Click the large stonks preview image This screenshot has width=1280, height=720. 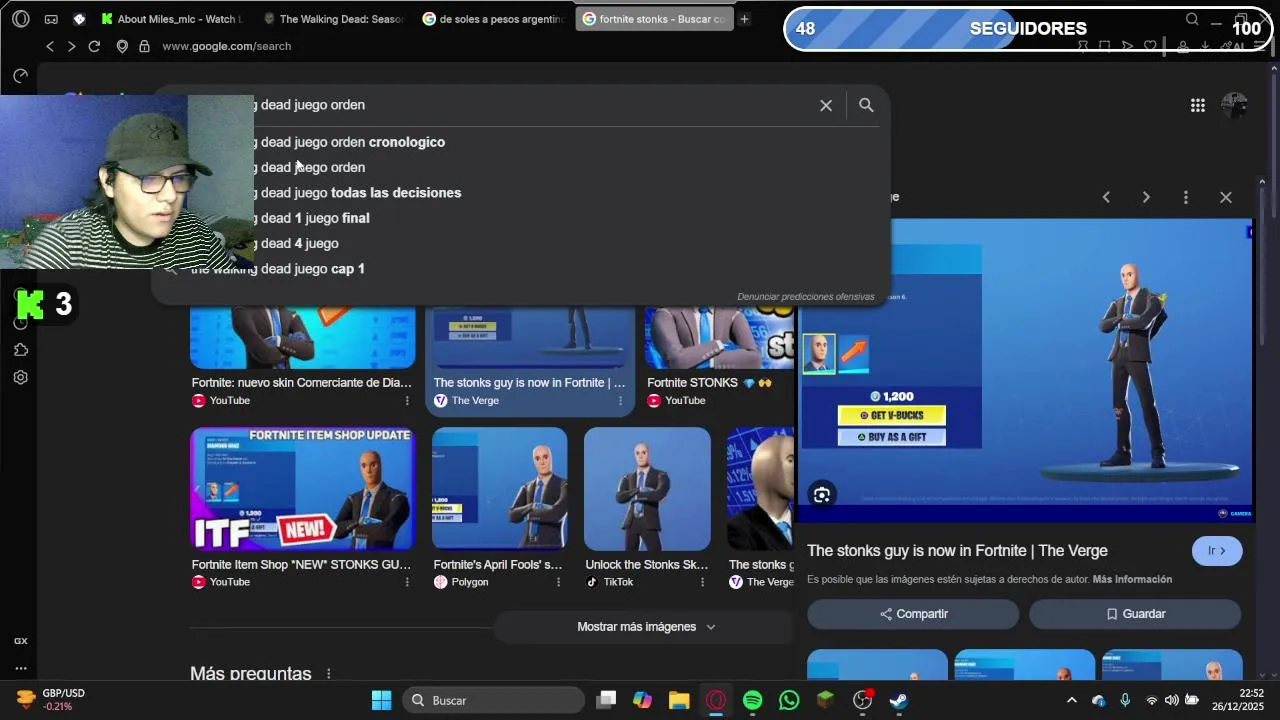coord(1025,370)
